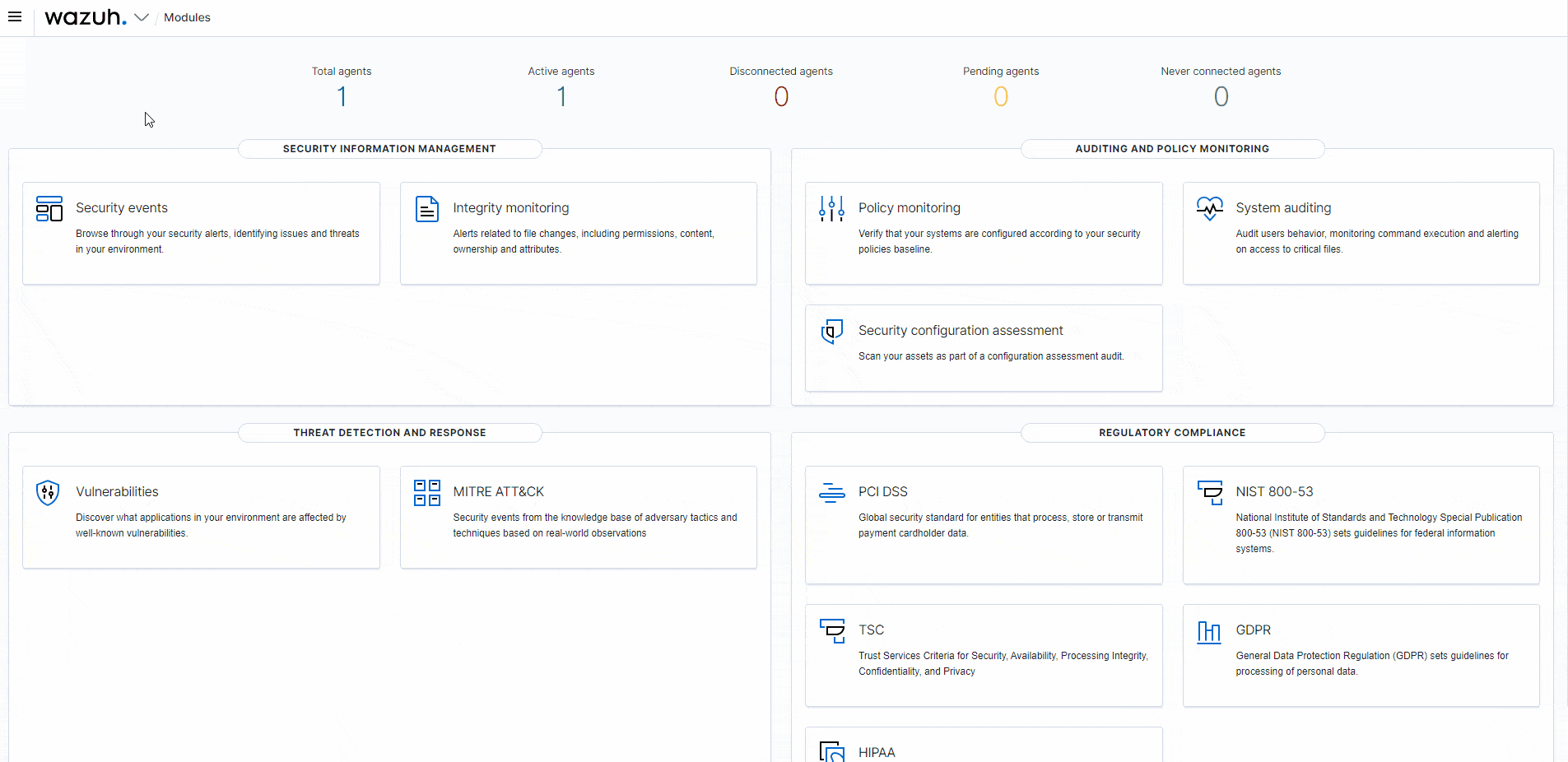Click the Never connected agents count
The height and width of the screenshot is (762, 1568).
(1221, 97)
